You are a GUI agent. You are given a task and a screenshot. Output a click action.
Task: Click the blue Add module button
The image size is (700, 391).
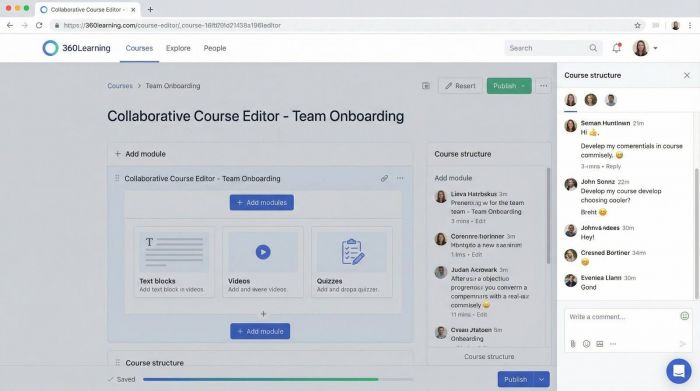(260, 331)
